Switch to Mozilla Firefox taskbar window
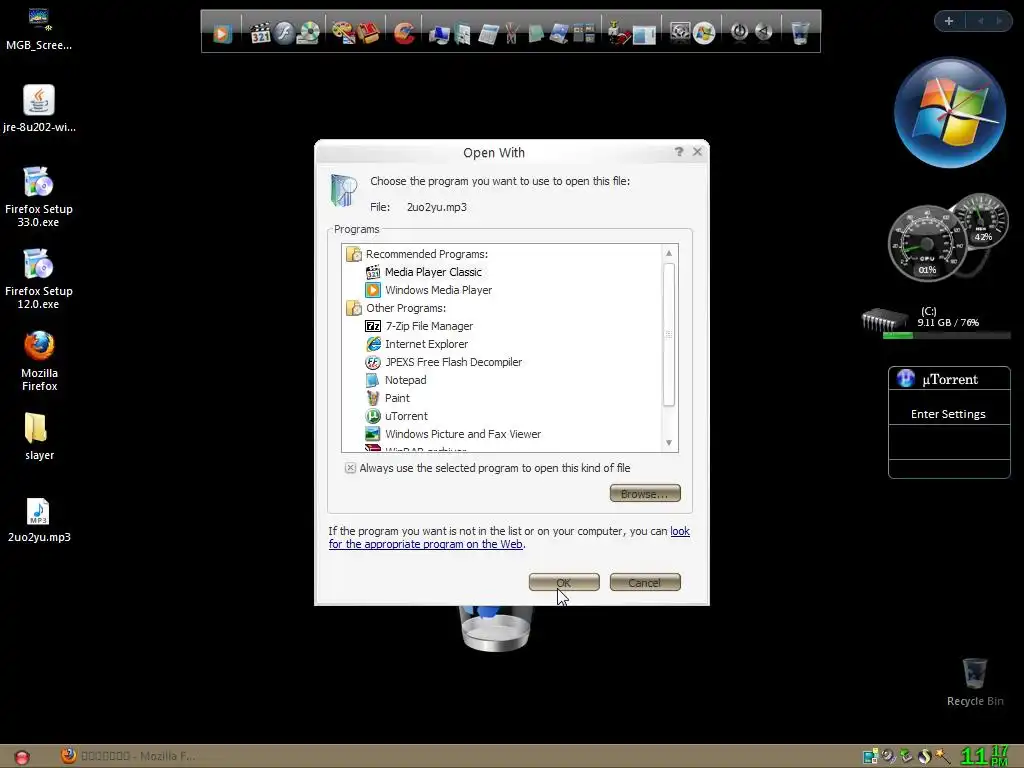The width and height of the screenshot is (1024, 768). 129,756
